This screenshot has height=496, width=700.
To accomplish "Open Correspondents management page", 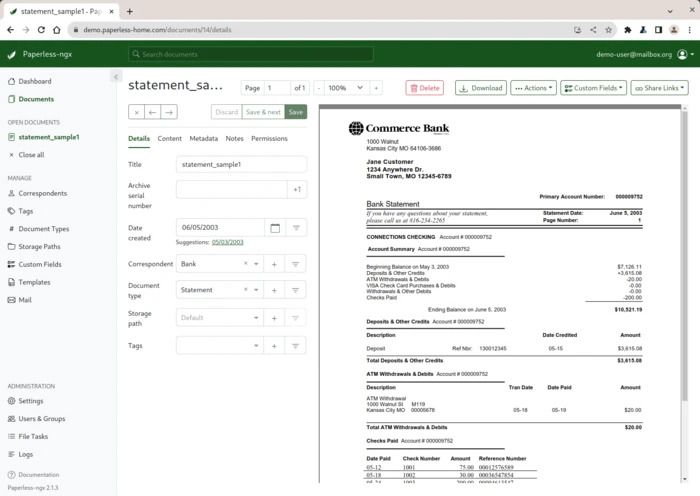I will 38,193.
